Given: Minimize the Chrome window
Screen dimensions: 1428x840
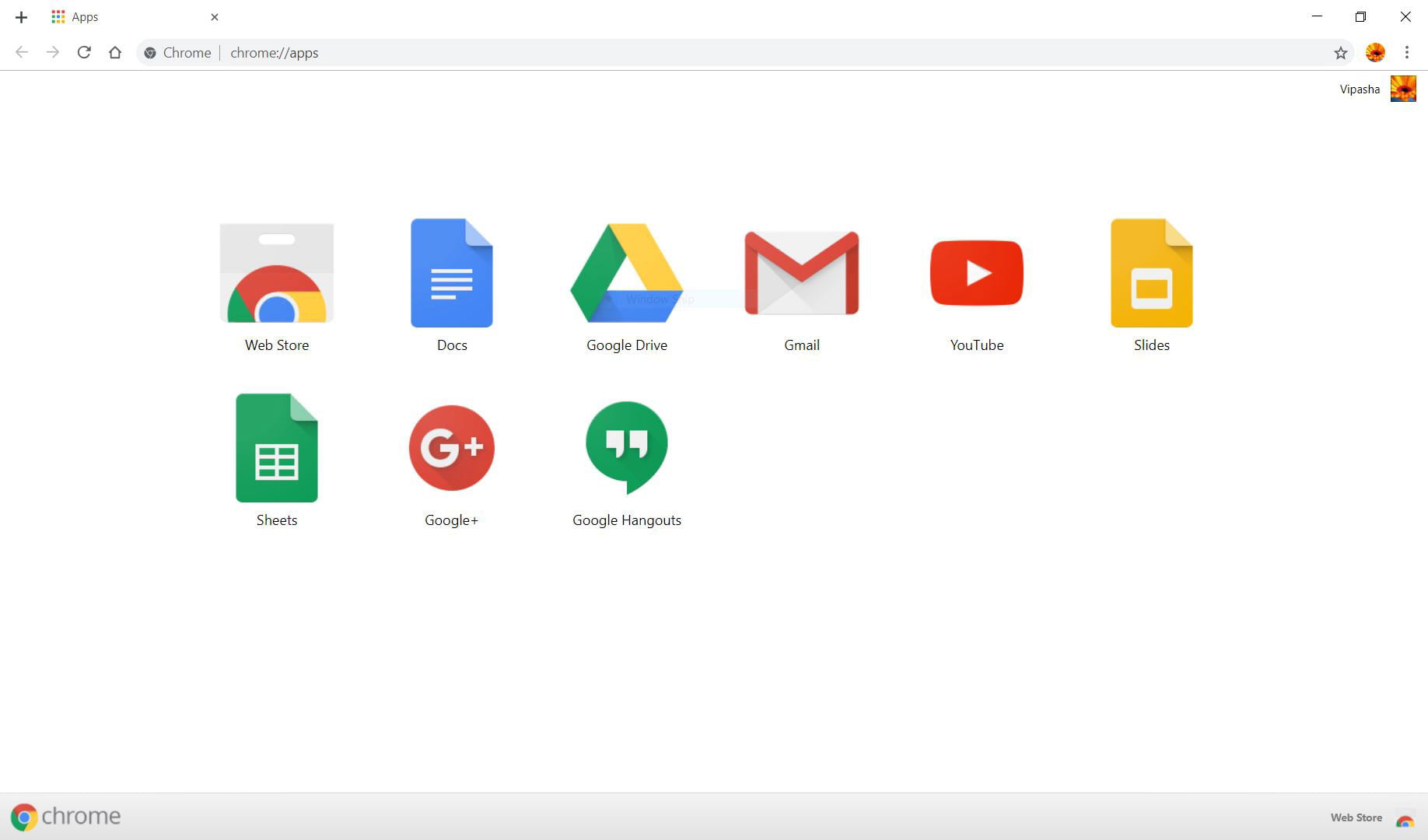Looking at the screenshot, I should click(x=1317, y=16).
